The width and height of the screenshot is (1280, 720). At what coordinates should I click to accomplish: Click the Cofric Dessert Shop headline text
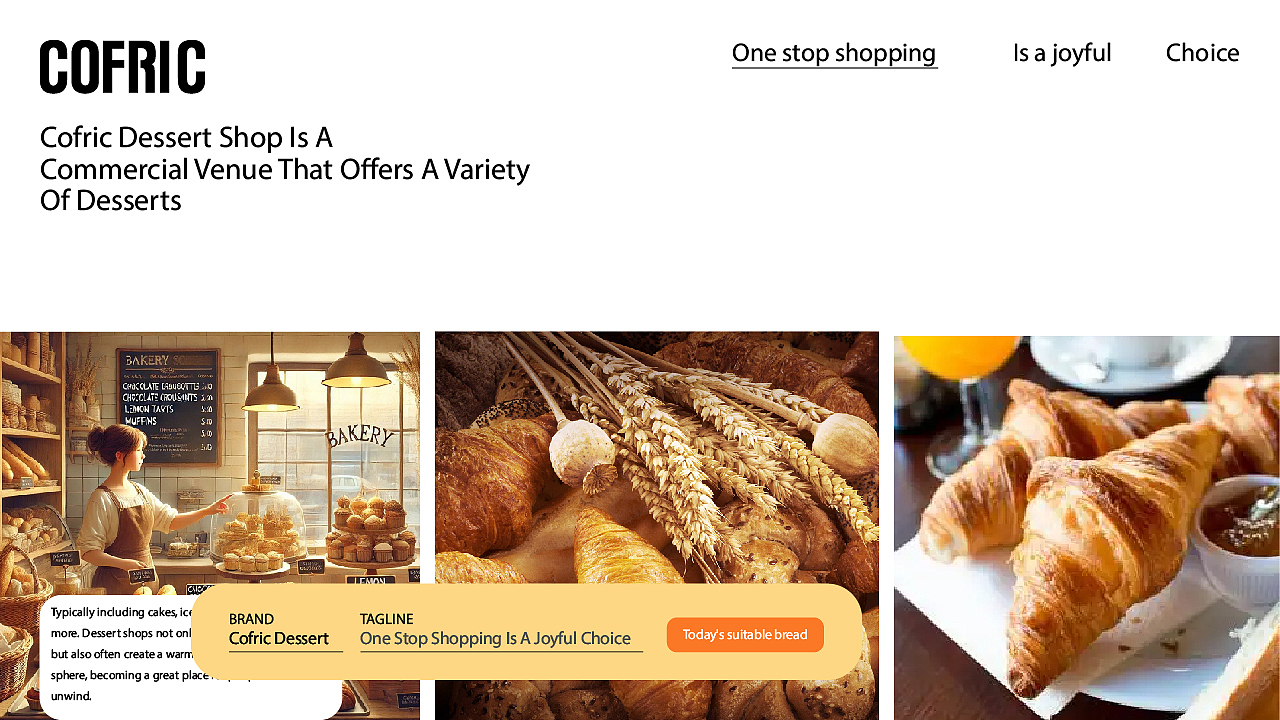pos(285,168)
